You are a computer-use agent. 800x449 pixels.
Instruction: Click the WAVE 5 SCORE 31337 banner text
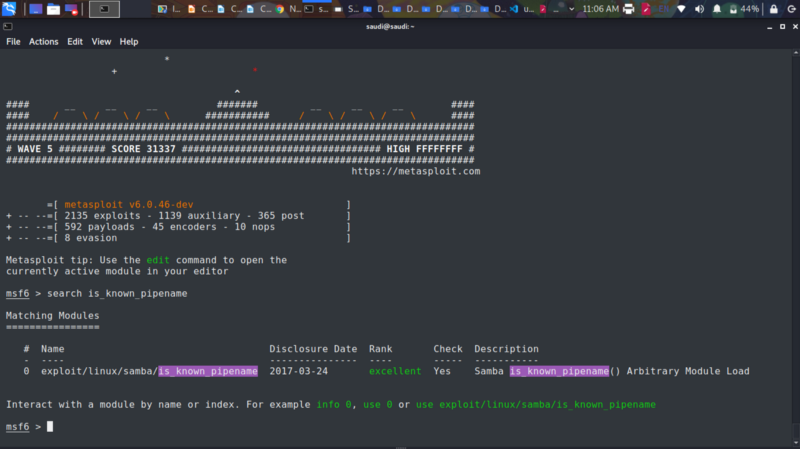point(96,149)
